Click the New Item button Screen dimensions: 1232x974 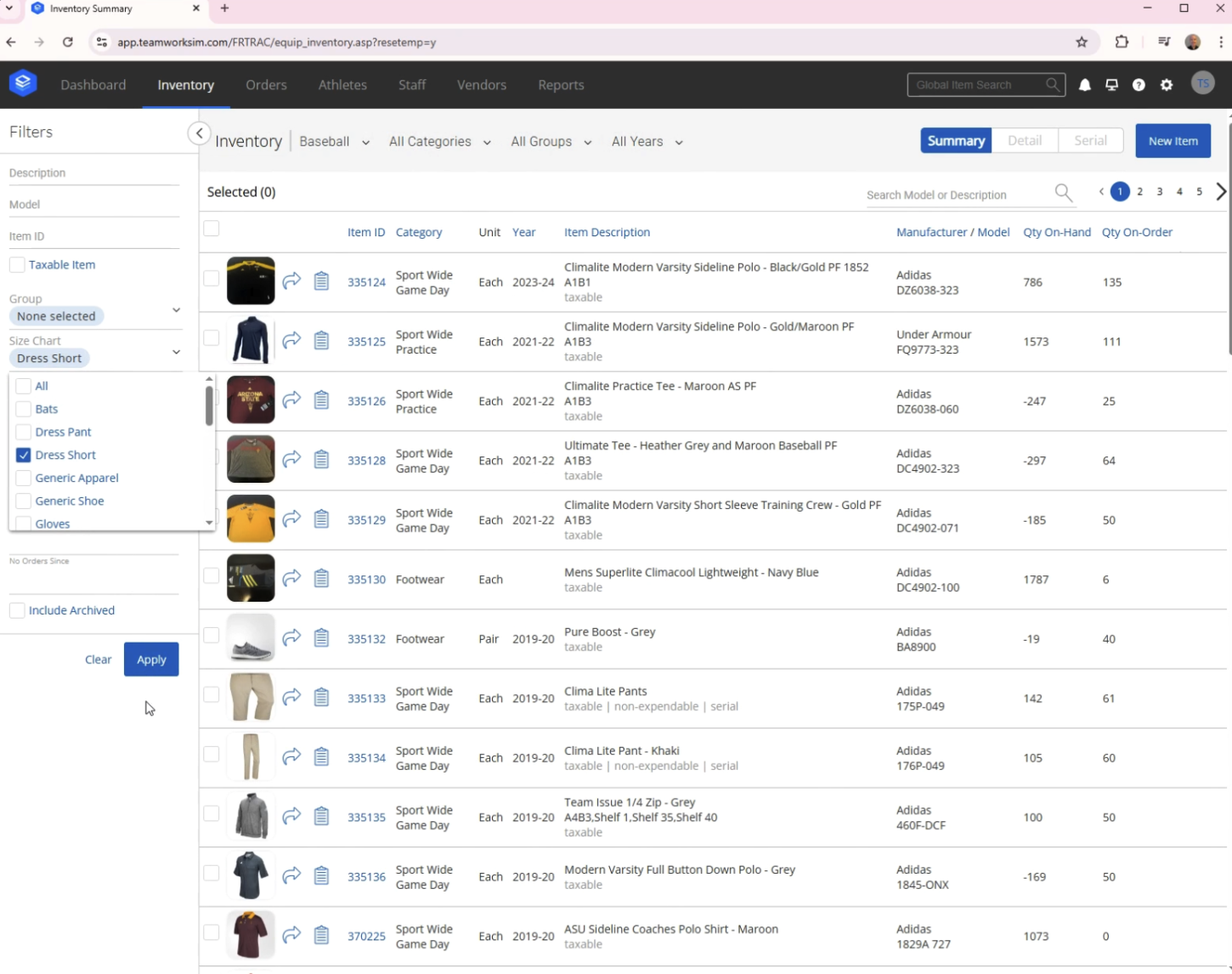coord(1173,141)
